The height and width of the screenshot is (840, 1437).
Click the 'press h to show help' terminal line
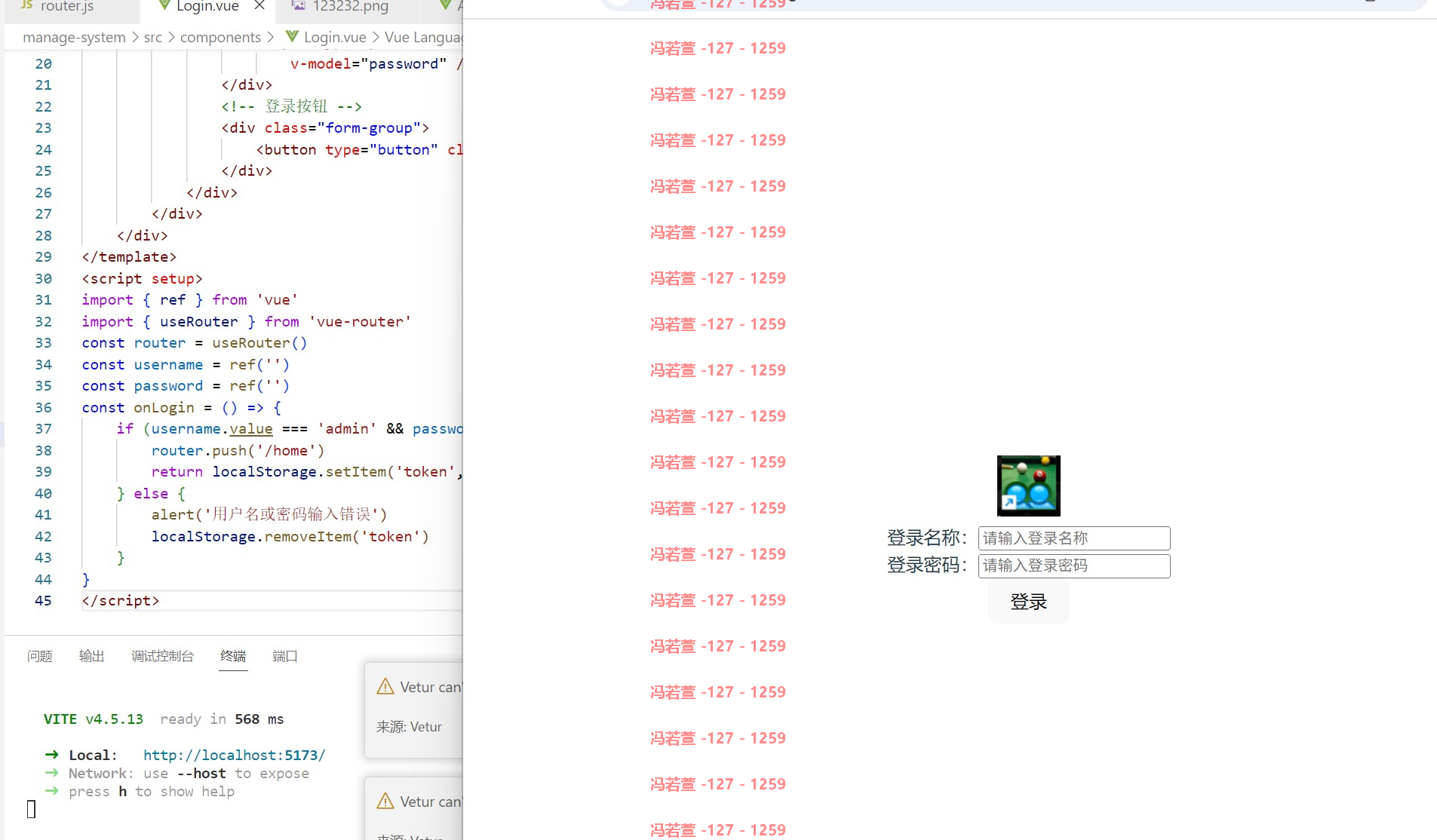click(x=152, y=791)
